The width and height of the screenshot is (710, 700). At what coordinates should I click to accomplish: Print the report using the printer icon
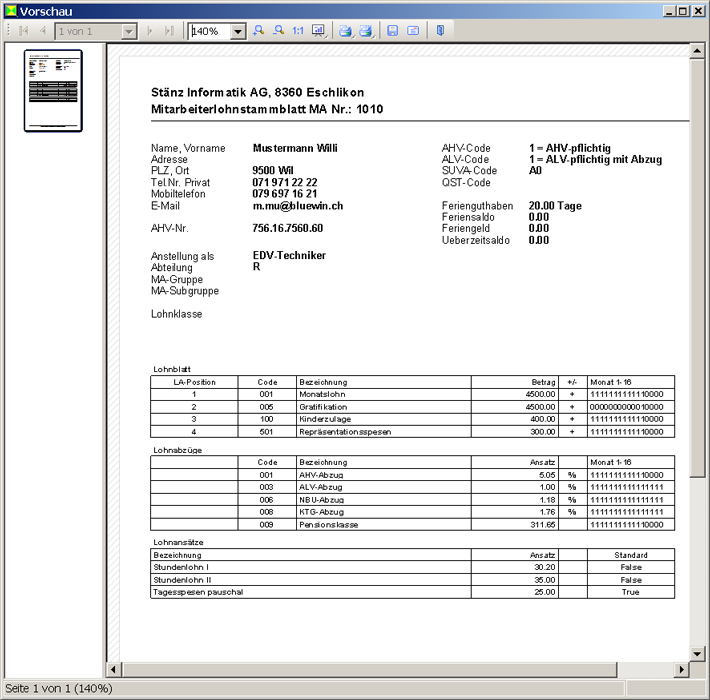coord(345,31)
